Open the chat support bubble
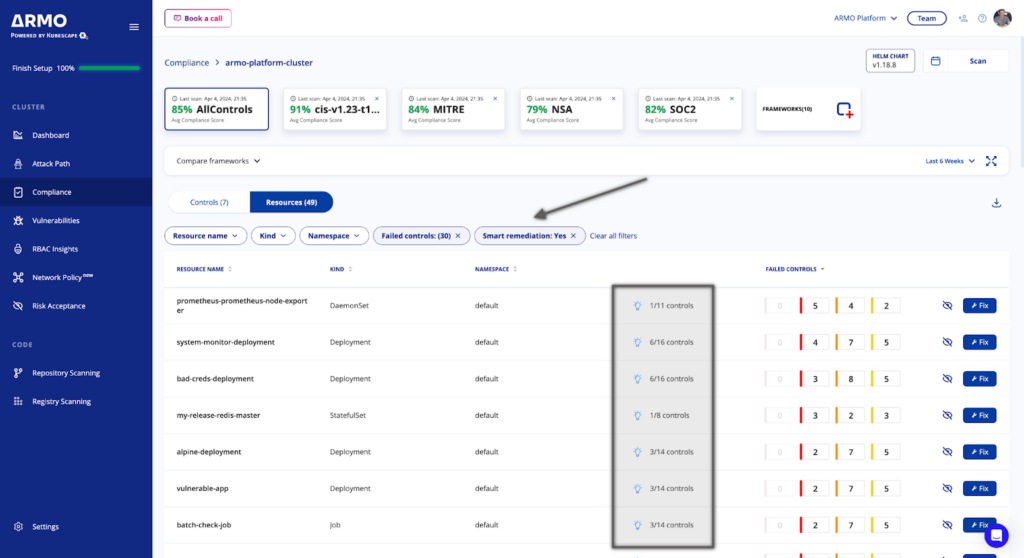Image resolution: width=1024 pixels, height=558 pixels. coord(996,536)
